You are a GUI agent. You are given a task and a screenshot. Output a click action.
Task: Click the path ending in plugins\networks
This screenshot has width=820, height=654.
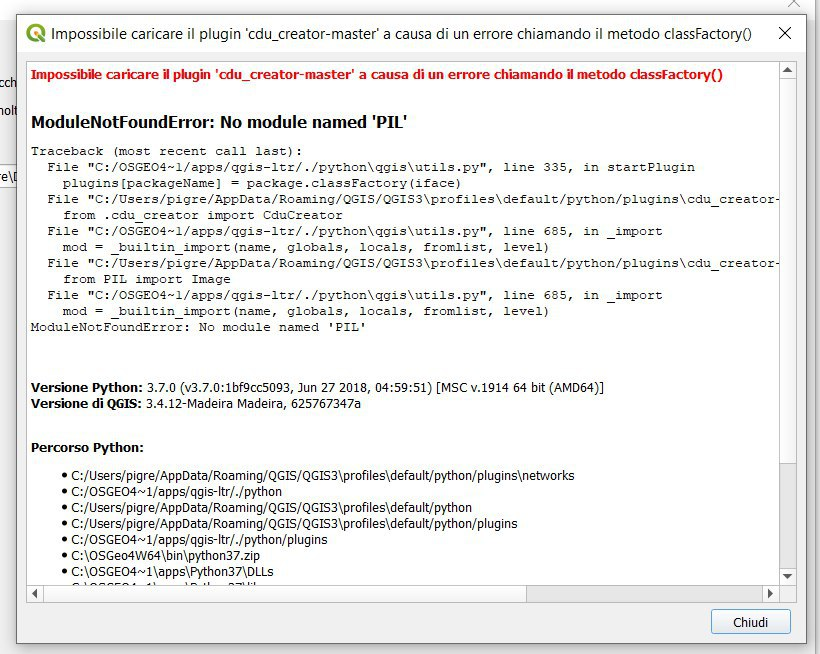click(x=323, y=476)
